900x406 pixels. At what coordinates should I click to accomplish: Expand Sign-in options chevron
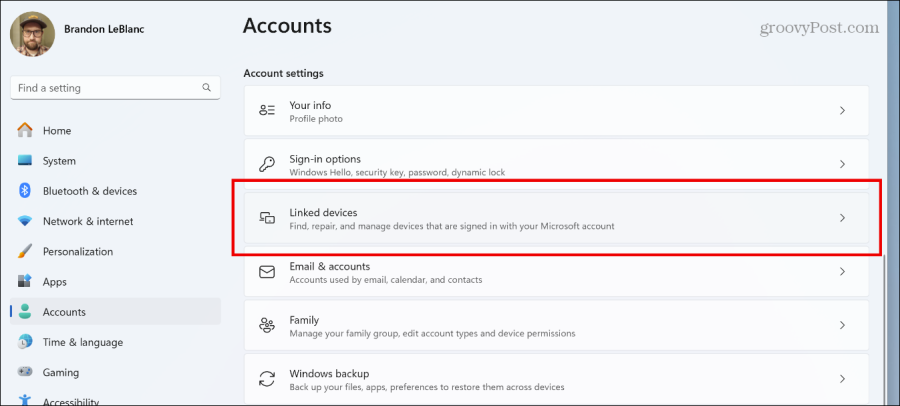[x=842, y=164]
